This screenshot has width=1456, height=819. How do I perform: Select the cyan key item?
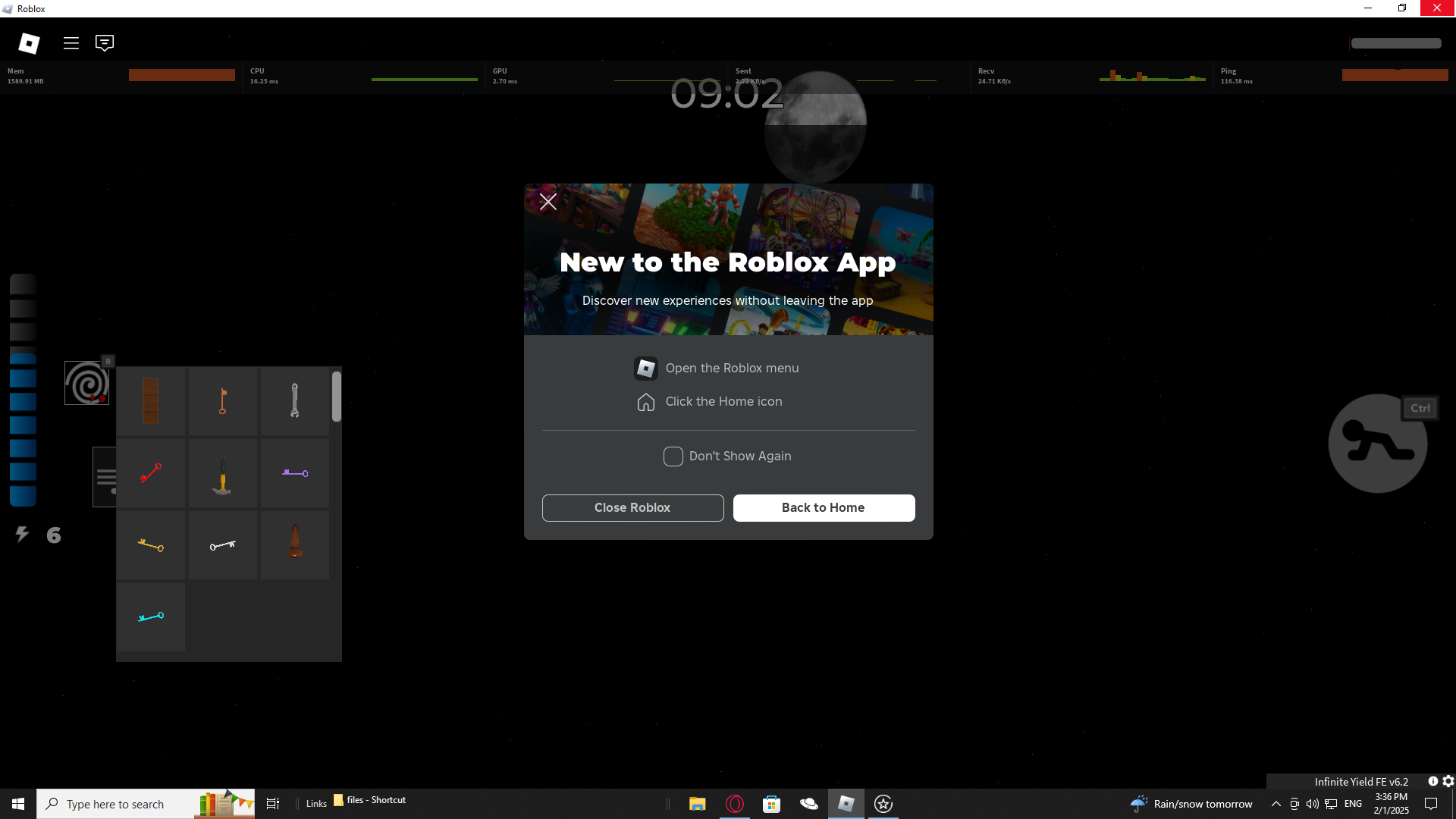[x=150, y=617]
